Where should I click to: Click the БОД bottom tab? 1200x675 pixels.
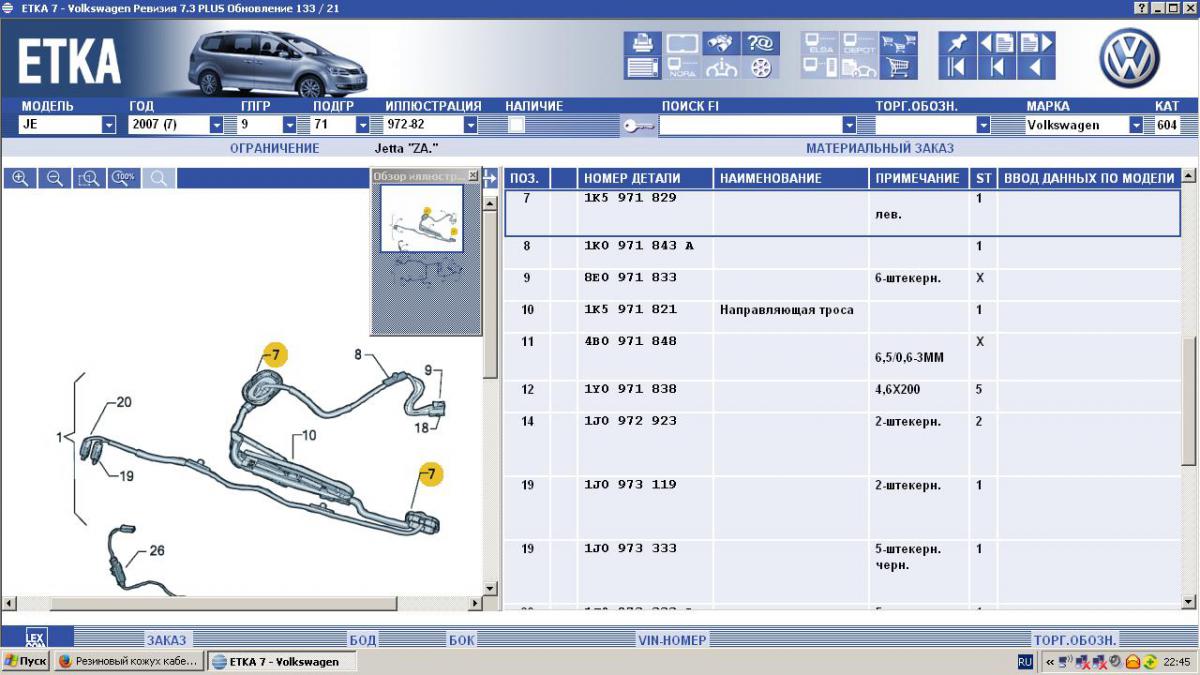click(x=363, y=640)
